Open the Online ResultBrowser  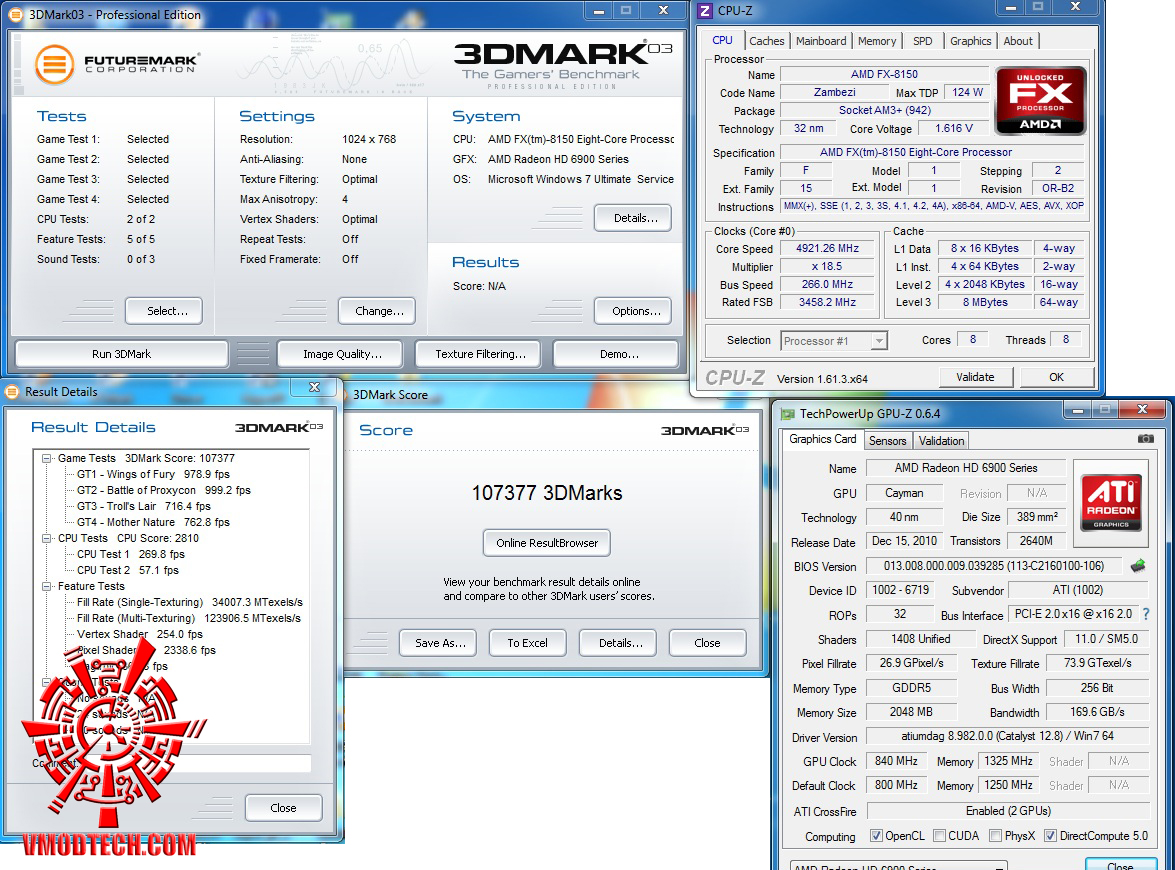547,543
